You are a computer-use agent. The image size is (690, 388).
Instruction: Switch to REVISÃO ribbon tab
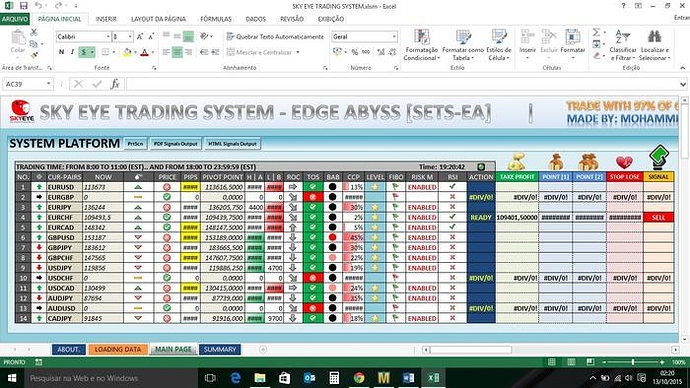292,19
